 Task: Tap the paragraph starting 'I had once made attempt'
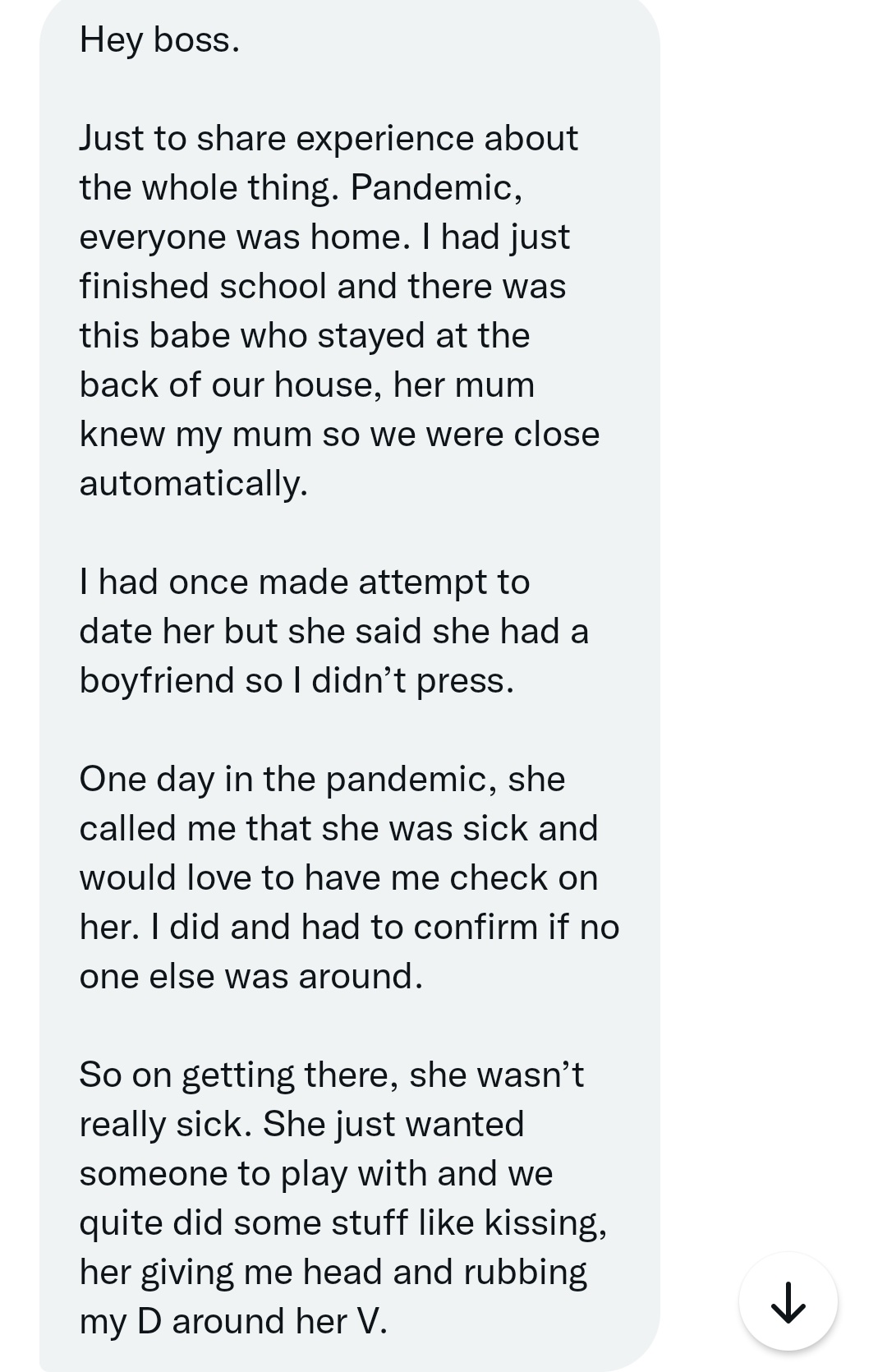tap(334, 631)
